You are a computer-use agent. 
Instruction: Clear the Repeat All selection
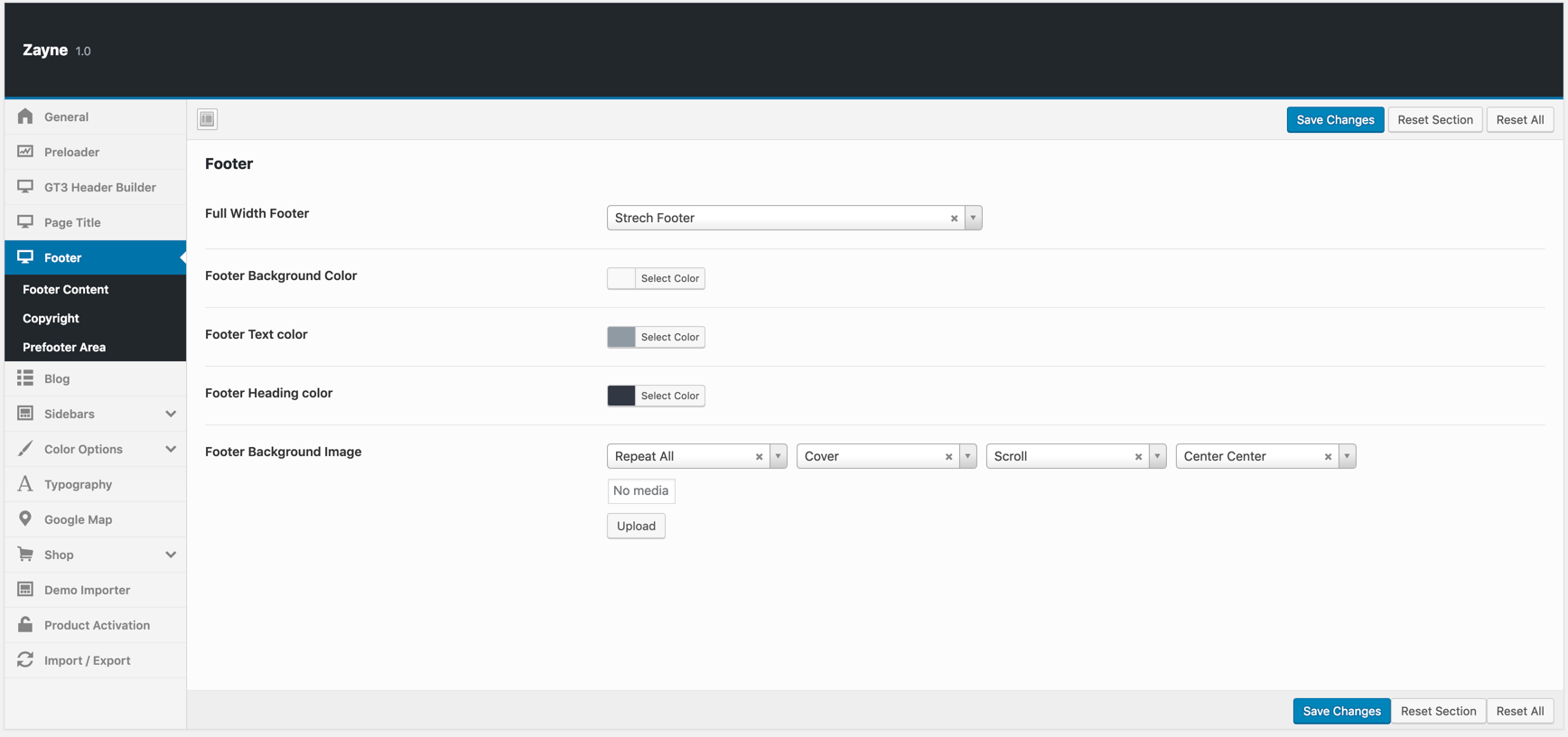tap(759, 457)
